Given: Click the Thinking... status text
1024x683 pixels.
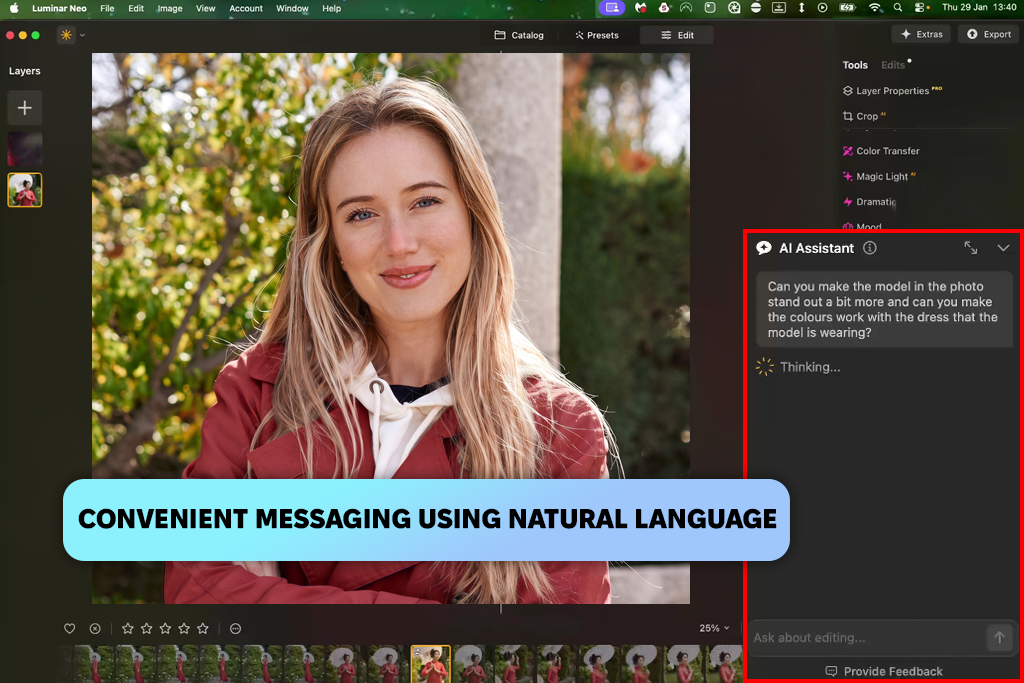Looking at the screenshot, I should coord(810,367).
